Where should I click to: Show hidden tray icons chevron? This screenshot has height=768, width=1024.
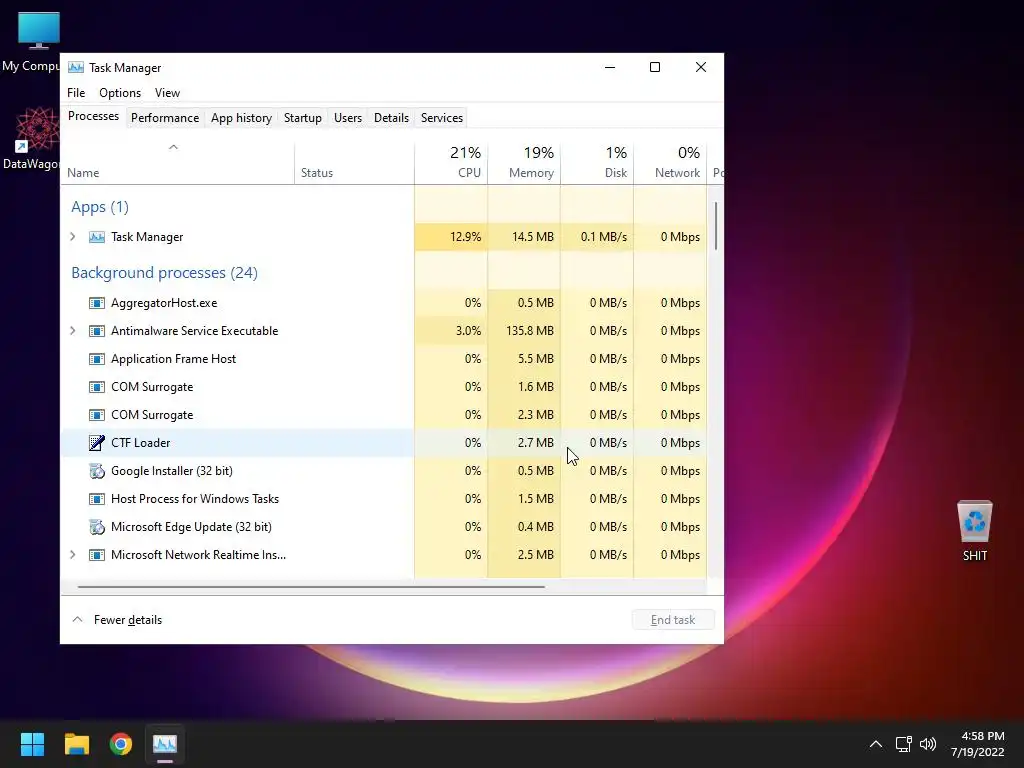pos(876,744)
